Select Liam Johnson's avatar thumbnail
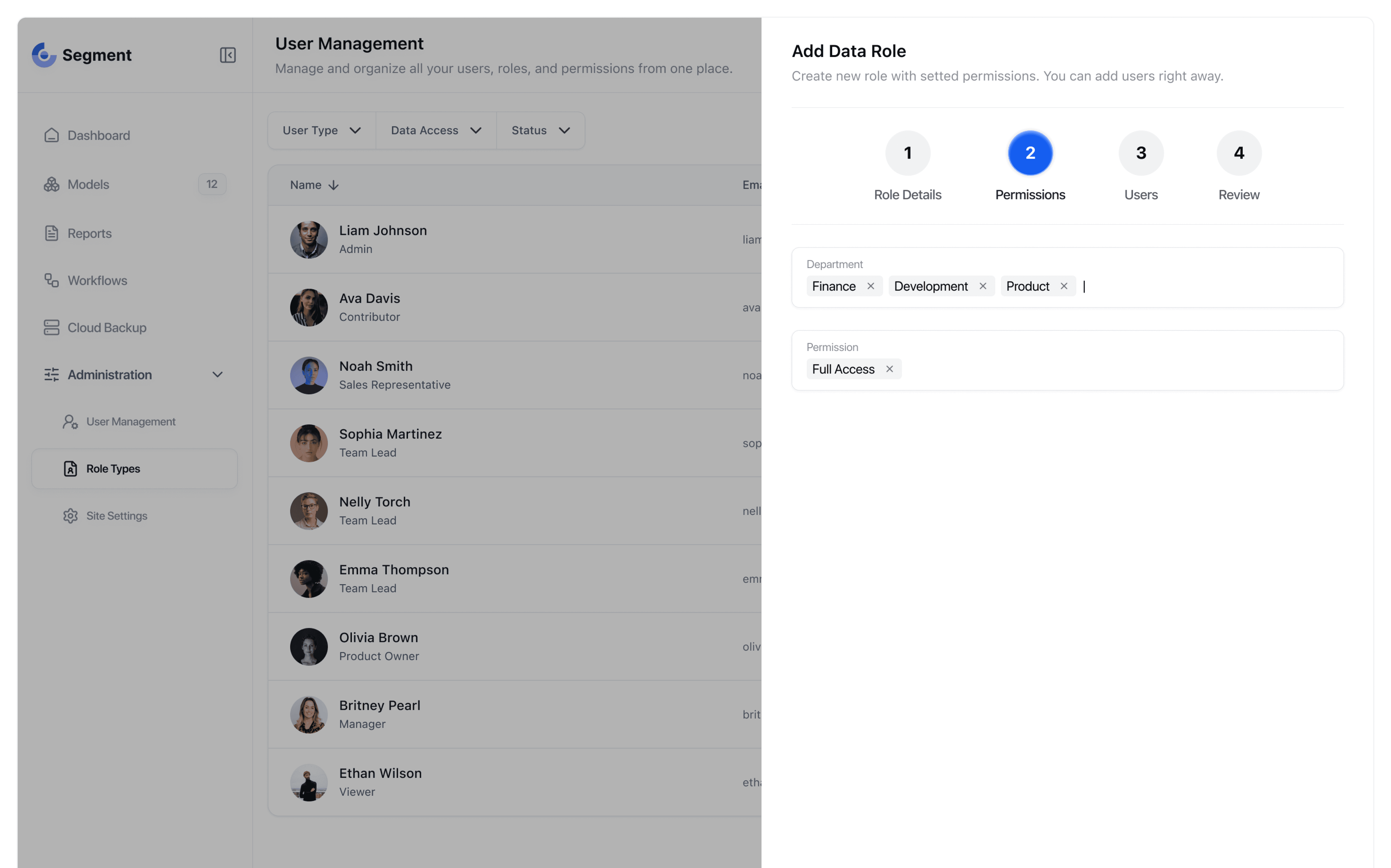The height and width of the screenshot is (868, 1391). [x=308, y=240]
